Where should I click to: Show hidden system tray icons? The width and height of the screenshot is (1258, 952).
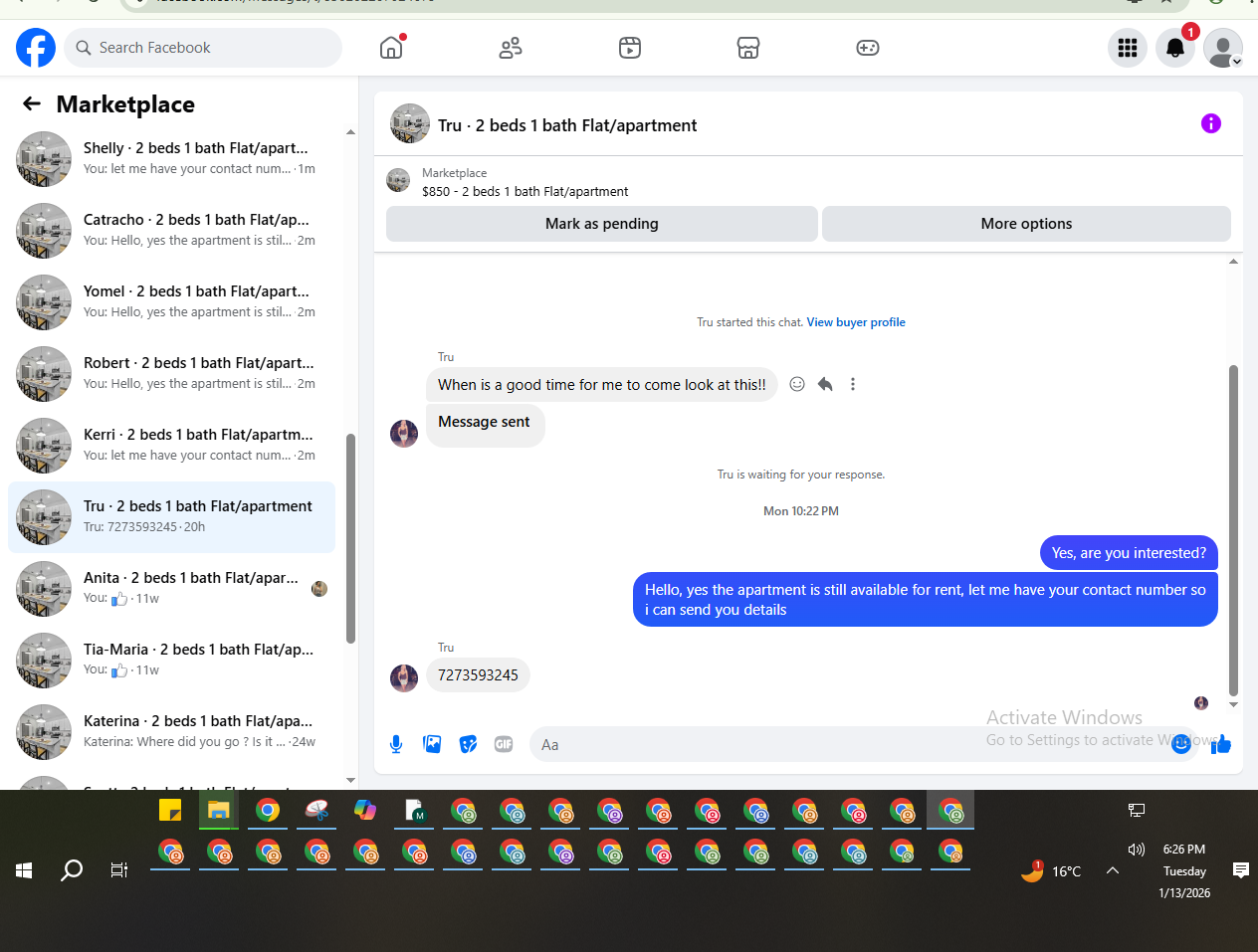click(x=1113, y=870)
